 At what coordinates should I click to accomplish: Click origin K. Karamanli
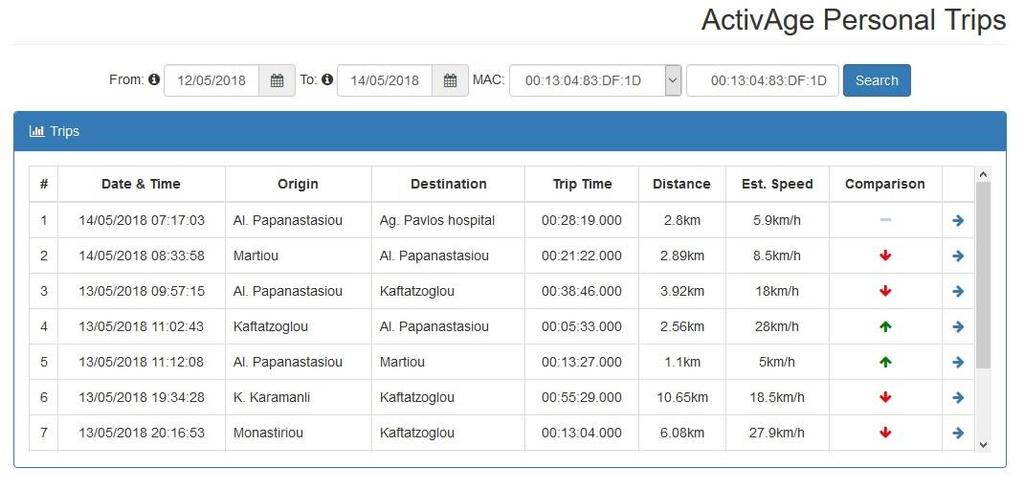(272, 397)
